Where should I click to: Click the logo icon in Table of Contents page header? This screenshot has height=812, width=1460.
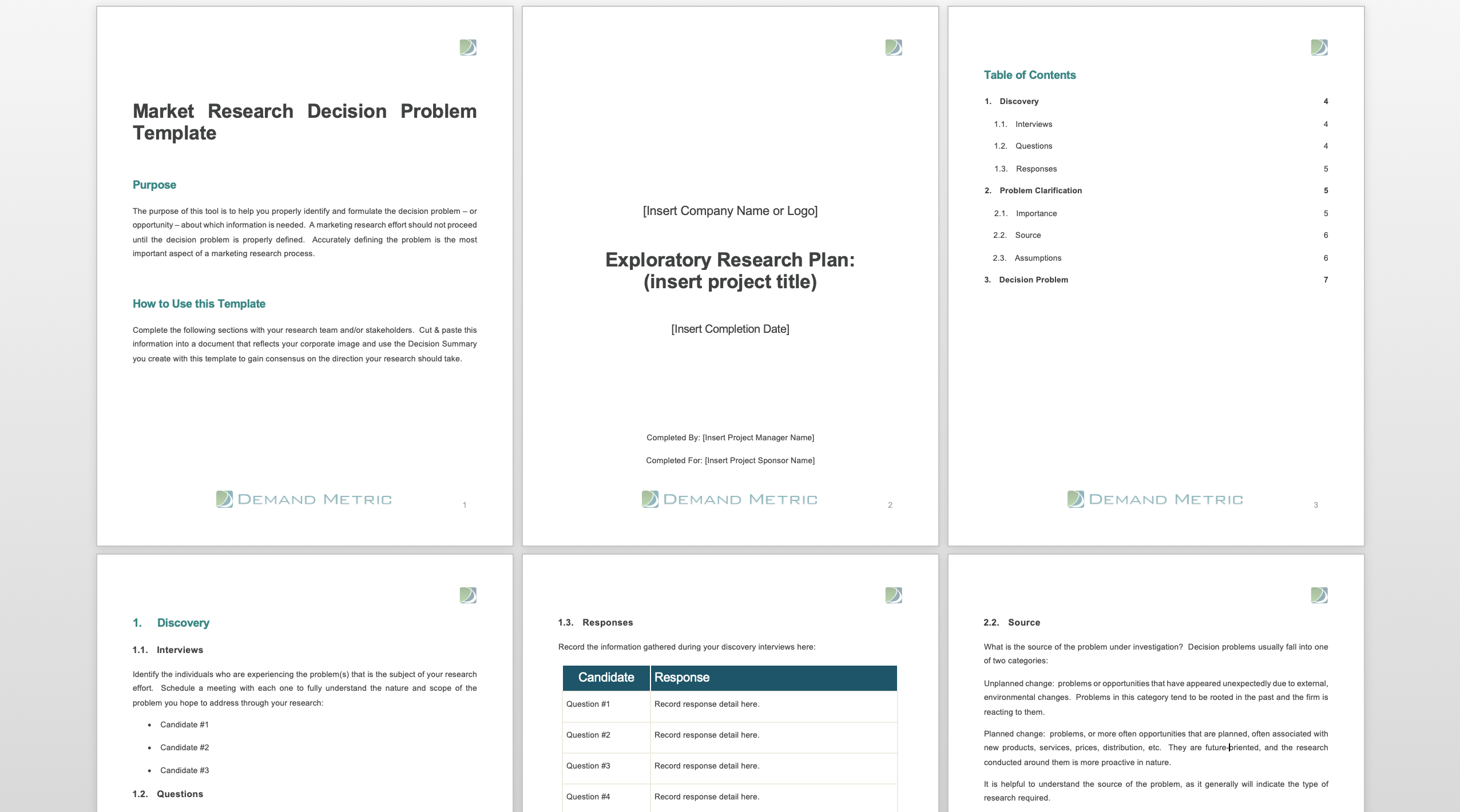pos(1319,47)
